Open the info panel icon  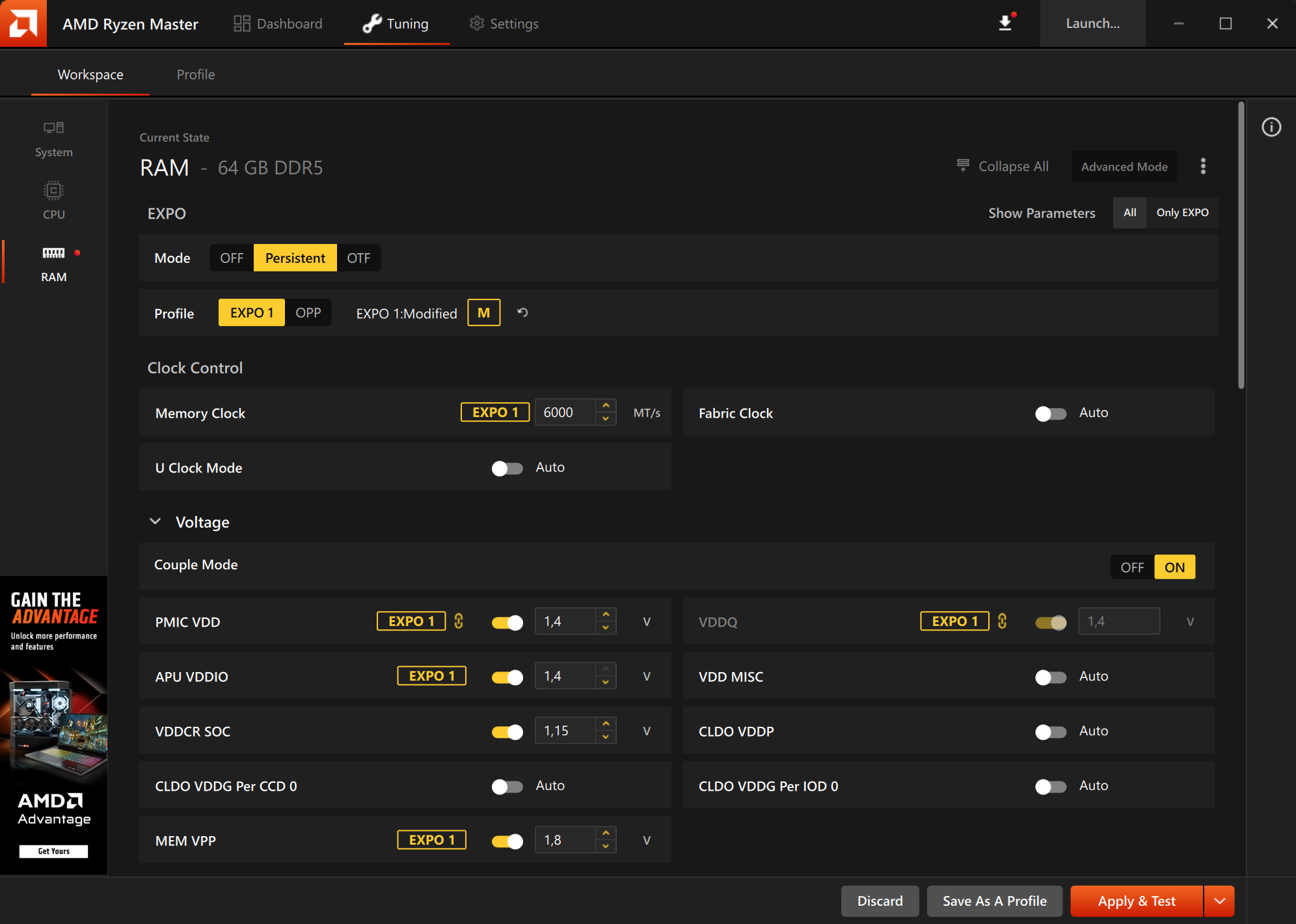pyautogui.click(x=1271, y=127)
